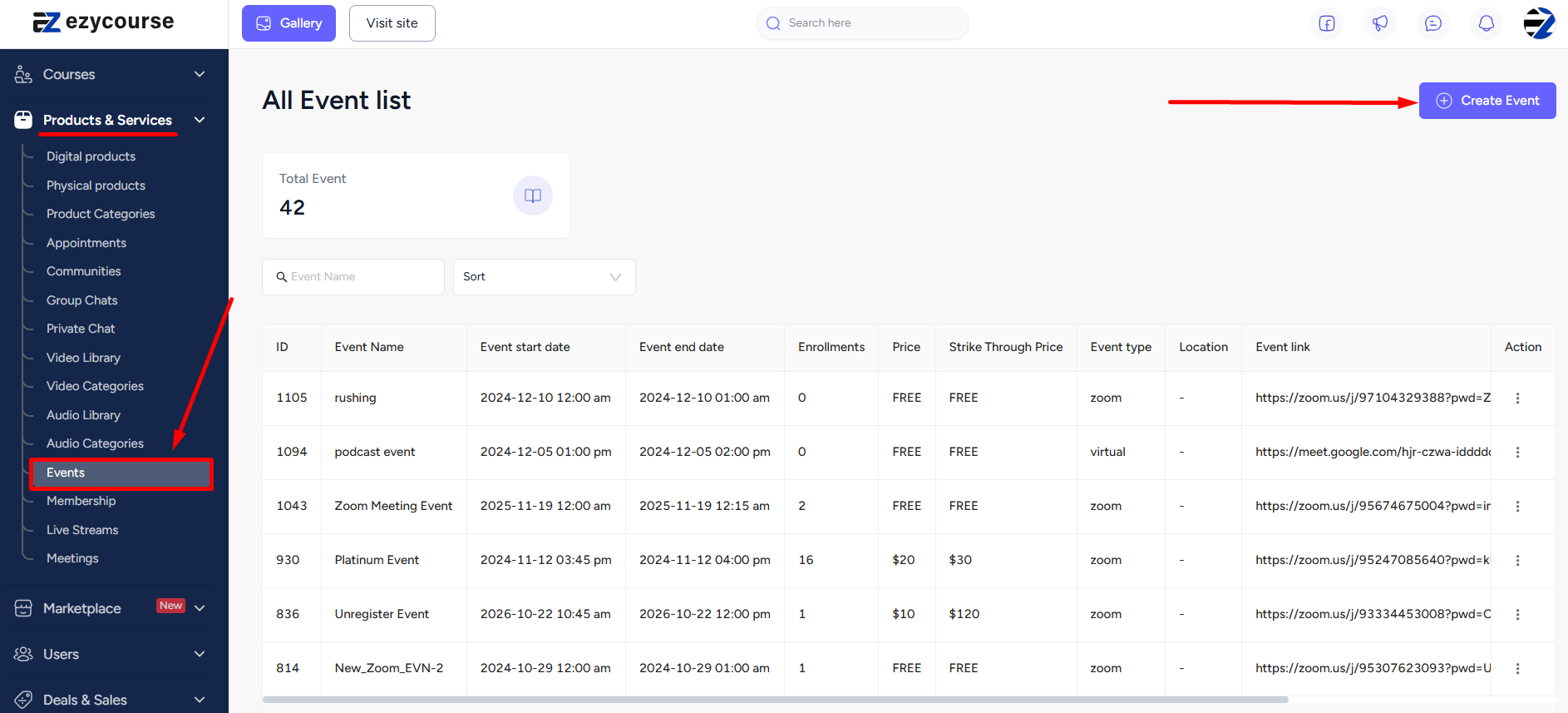Click the Strike Through Price column header
Image resolution: width=1568 pixels, height=713 pixels.
[x=1006, y=347]
